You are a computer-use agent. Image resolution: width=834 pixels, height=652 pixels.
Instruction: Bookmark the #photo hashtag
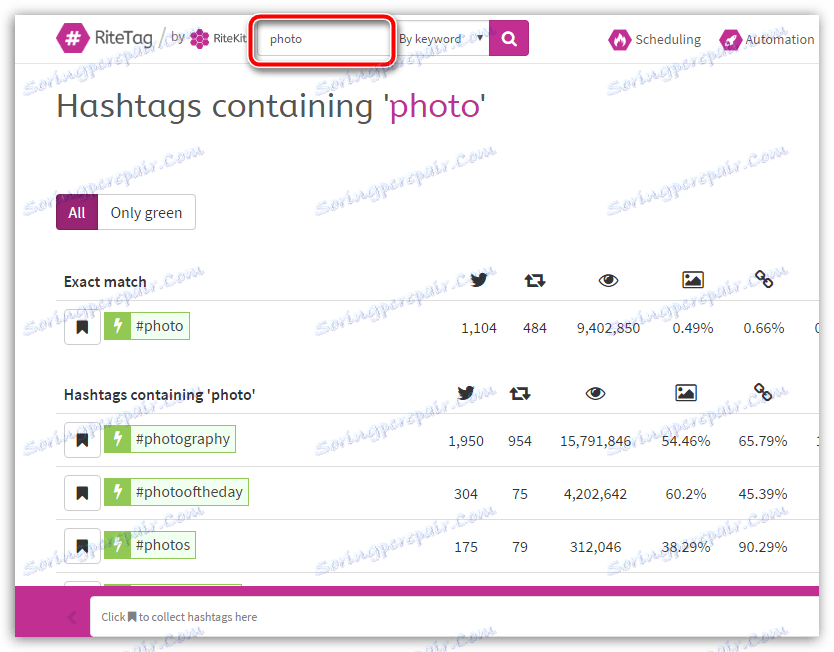pos(82,327)
